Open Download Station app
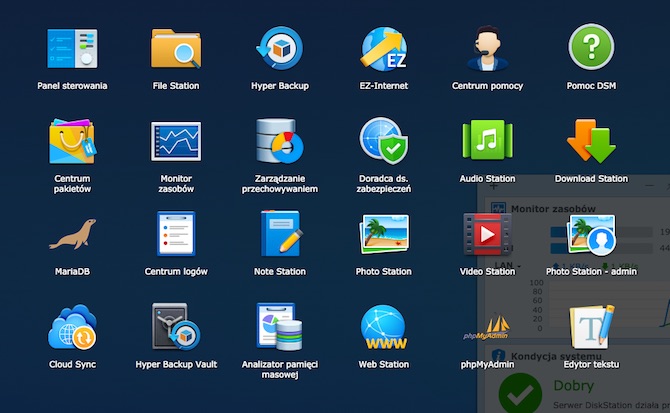Screen dimensions: 670x413 tap(591, 141)
